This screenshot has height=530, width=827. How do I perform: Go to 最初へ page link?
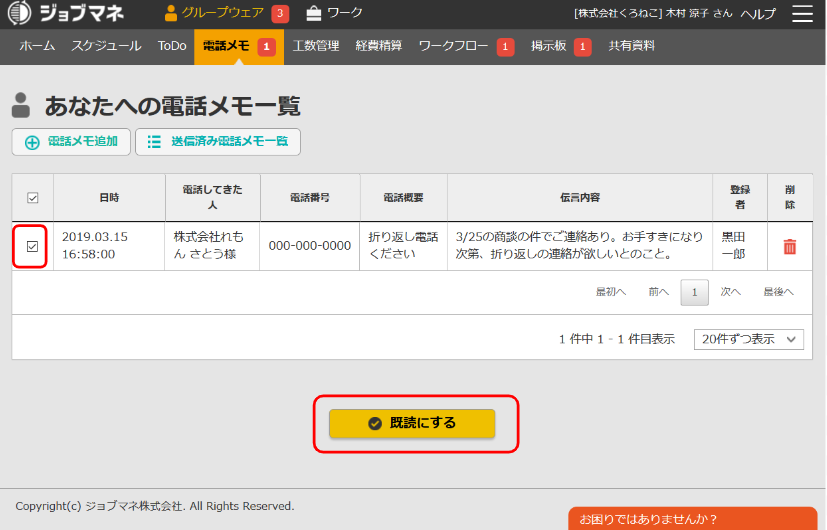coord(611,292)
